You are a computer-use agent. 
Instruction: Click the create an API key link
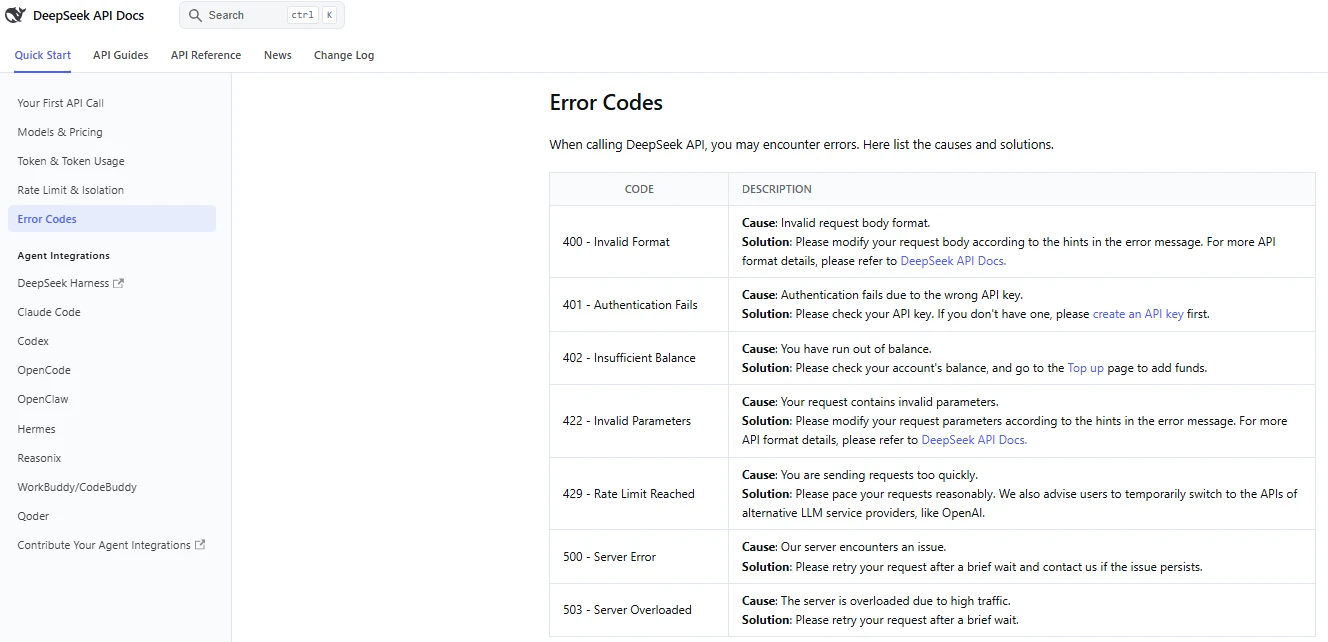coord(1138,314)
